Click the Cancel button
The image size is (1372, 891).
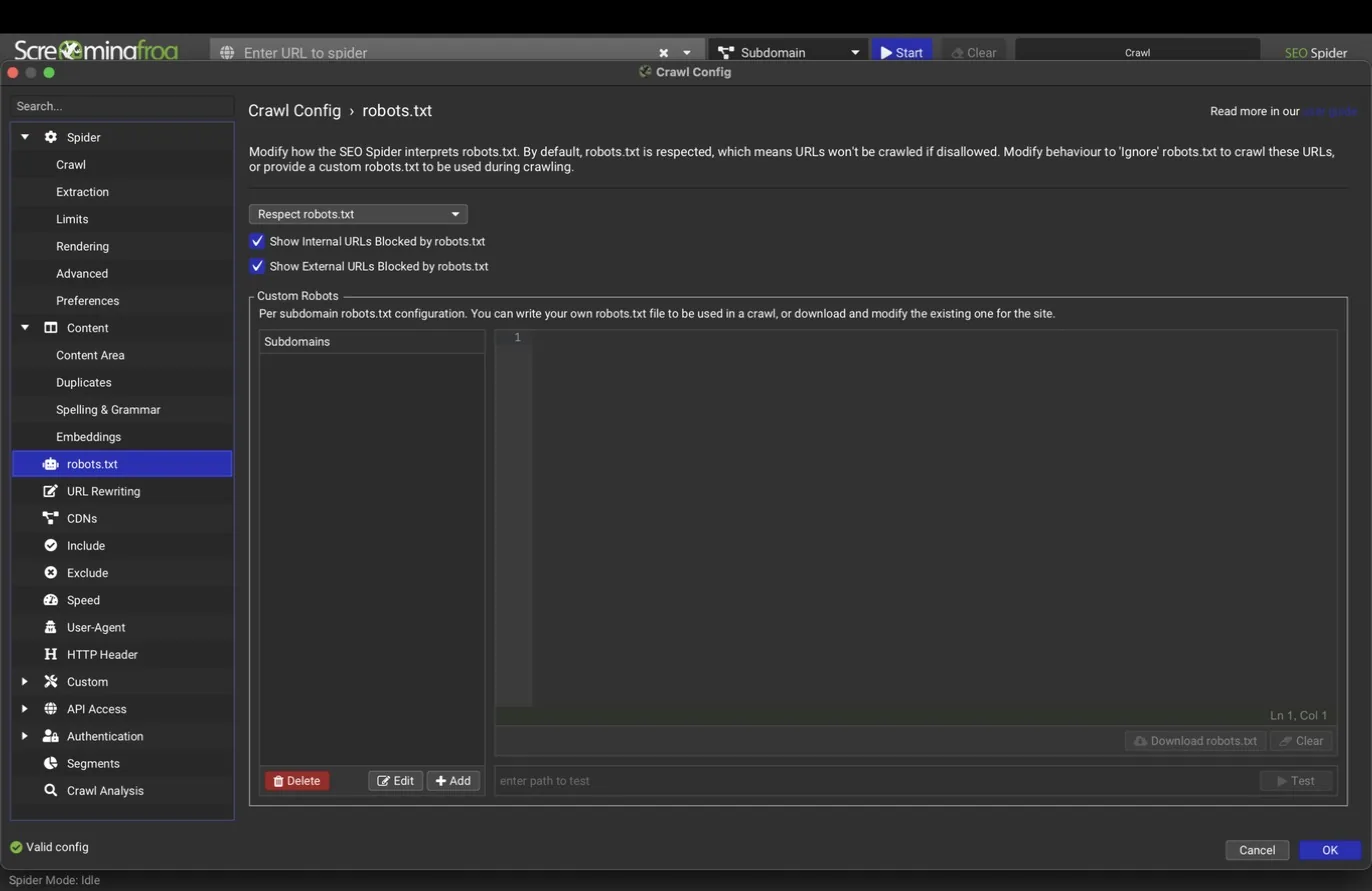[1257, 850]
